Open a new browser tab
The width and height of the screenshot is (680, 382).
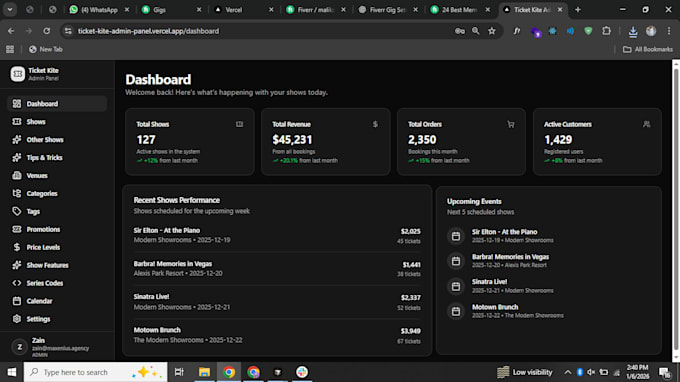click(578, 10)
